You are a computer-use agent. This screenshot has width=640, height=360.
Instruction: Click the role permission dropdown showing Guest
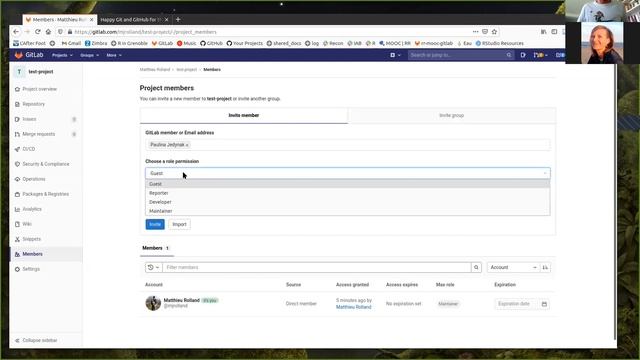(348, 173)
